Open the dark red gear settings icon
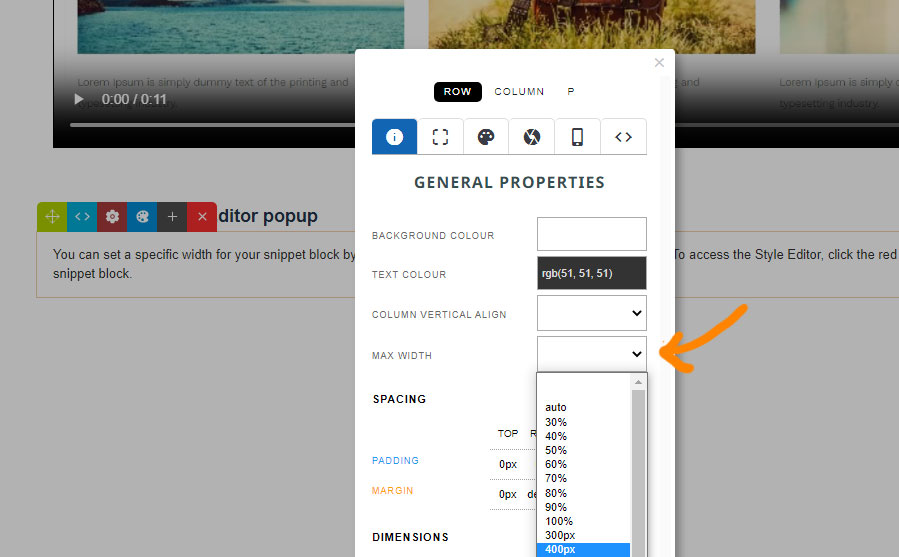Image resolution: width=899 pixels, height=557 pixels. 112,217
